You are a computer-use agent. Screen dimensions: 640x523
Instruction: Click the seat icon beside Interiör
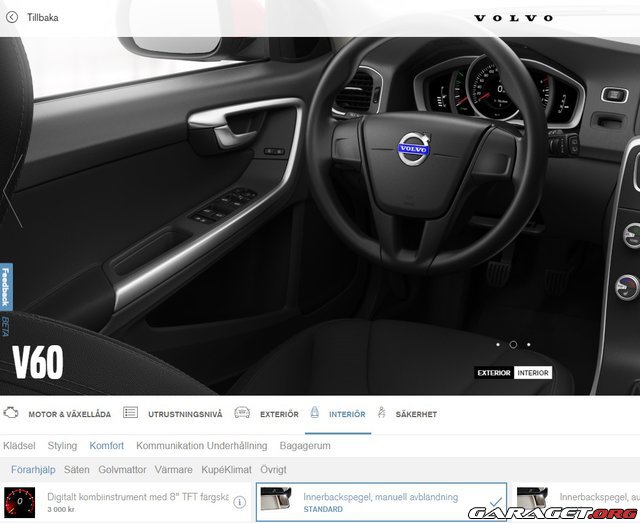point(314,413)
